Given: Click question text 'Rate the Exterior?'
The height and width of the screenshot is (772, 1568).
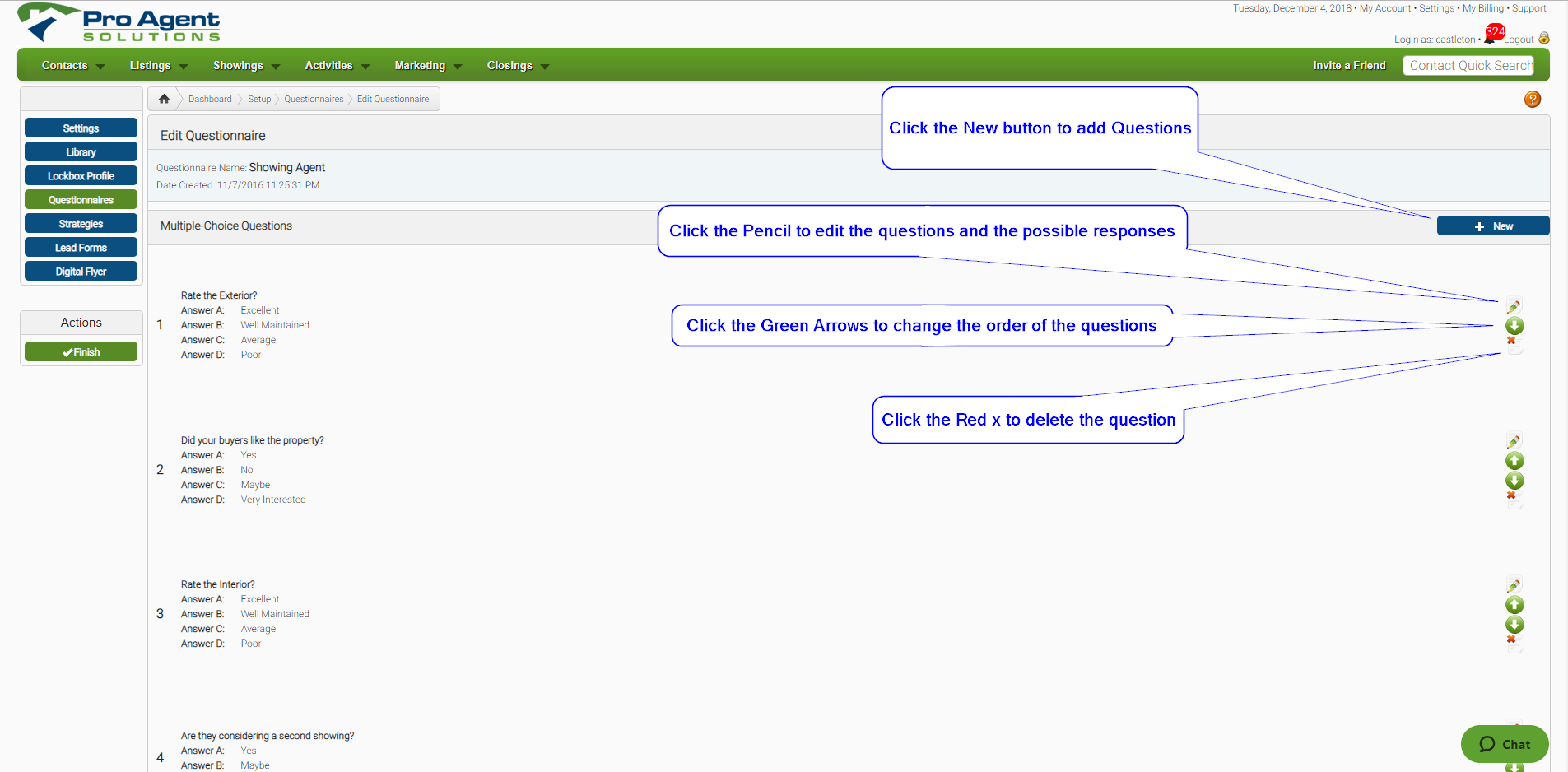Looking at the screenshot, I should [219, 295].
